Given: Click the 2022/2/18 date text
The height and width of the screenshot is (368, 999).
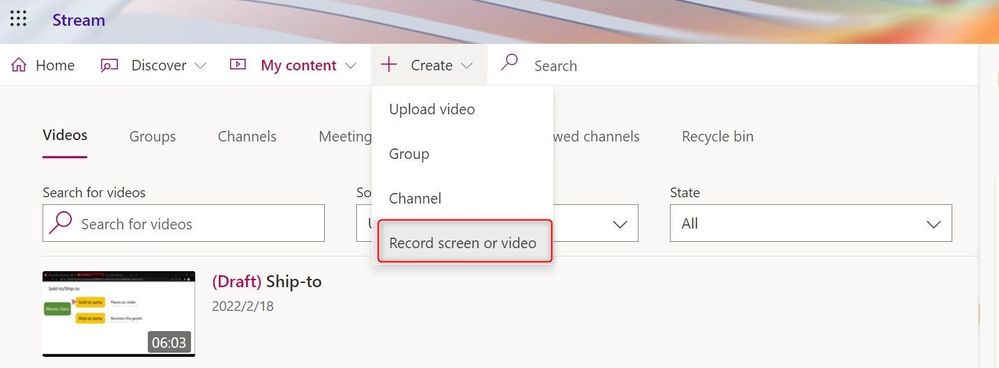Looking at the screenshot, I should tap(242, 306).
